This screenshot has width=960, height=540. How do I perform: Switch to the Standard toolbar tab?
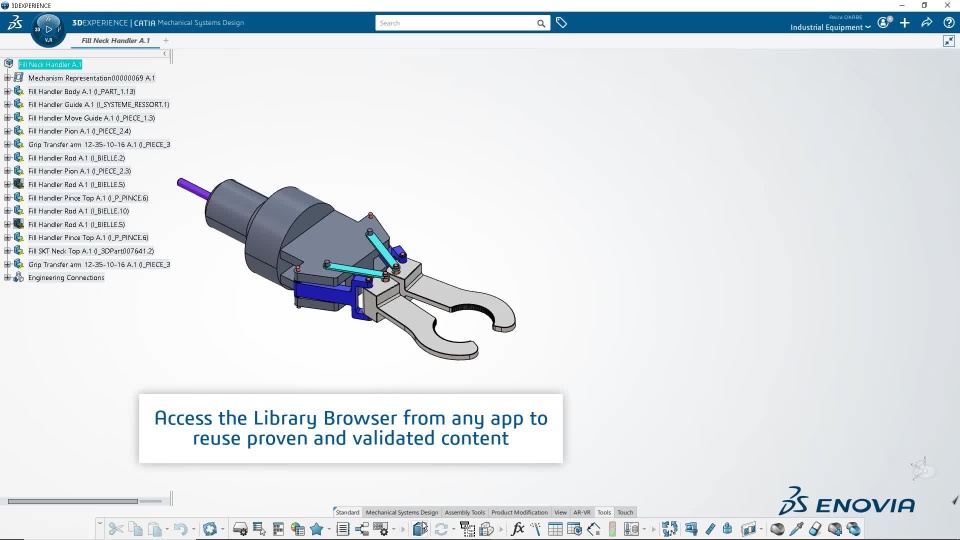(347, 512)
